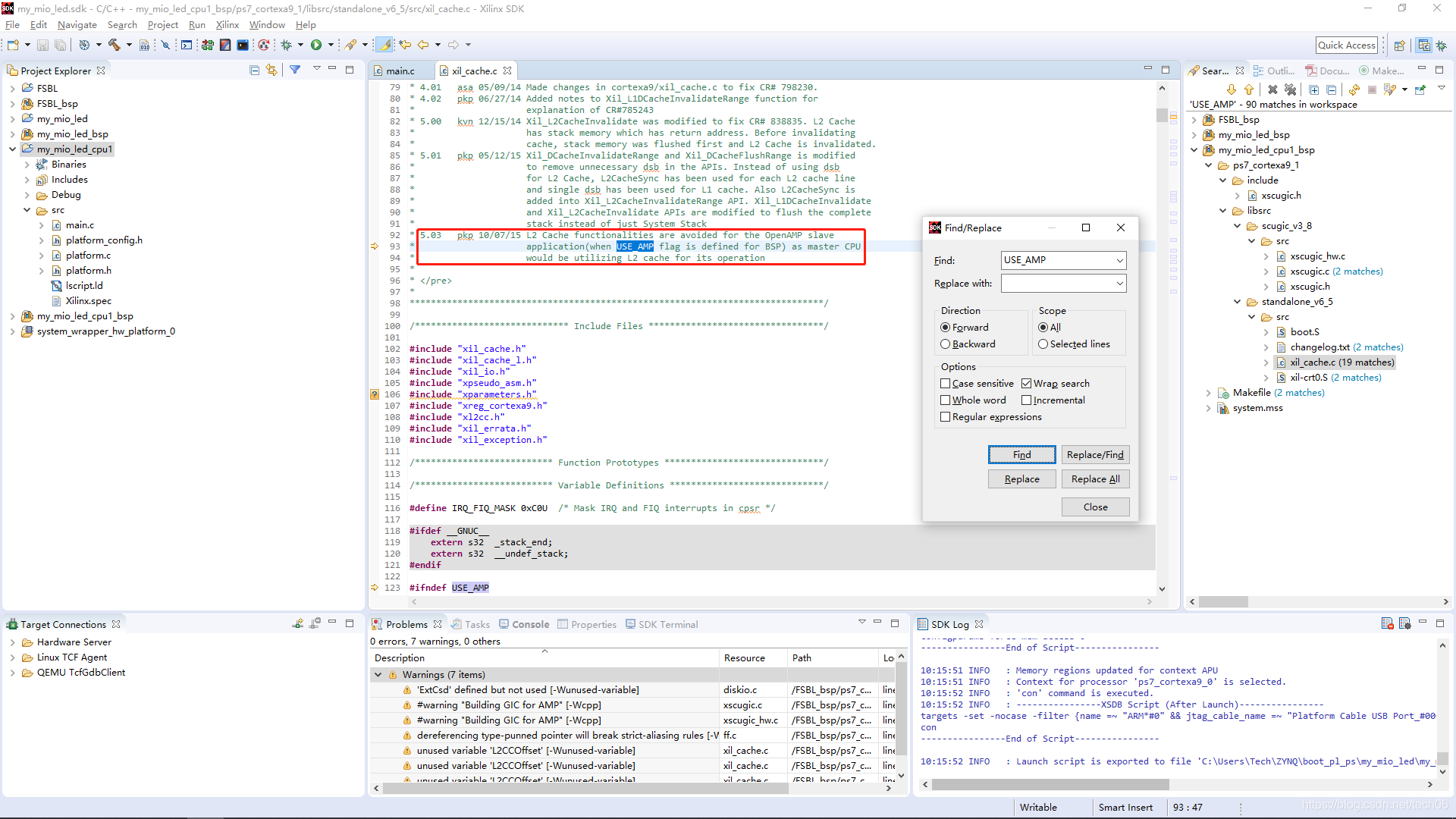1456x819 pixels.
Task: Click the Search view horizontal scrollbar thumb
Action: (1223, 602)
